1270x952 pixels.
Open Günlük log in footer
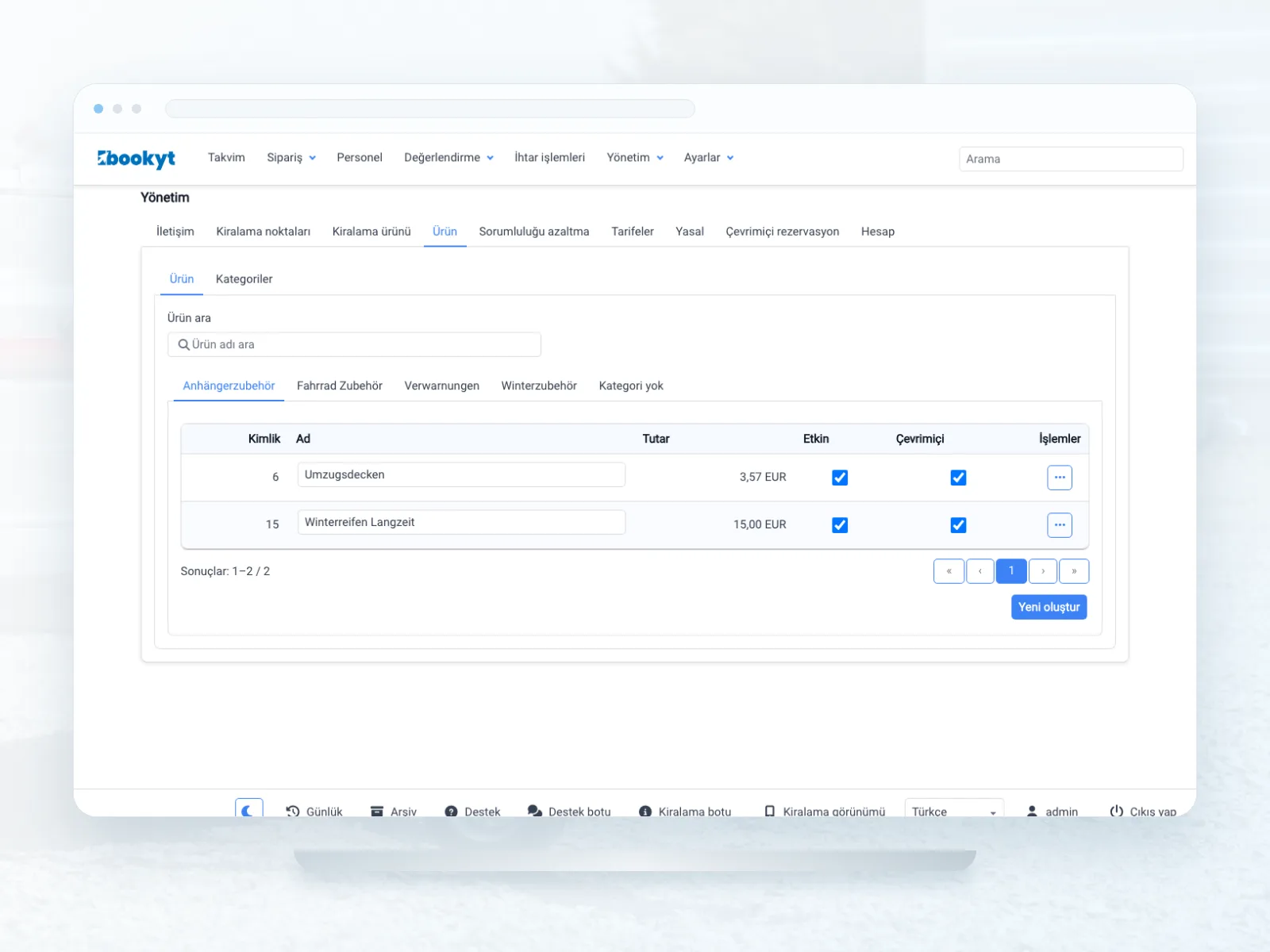point(314,811)
